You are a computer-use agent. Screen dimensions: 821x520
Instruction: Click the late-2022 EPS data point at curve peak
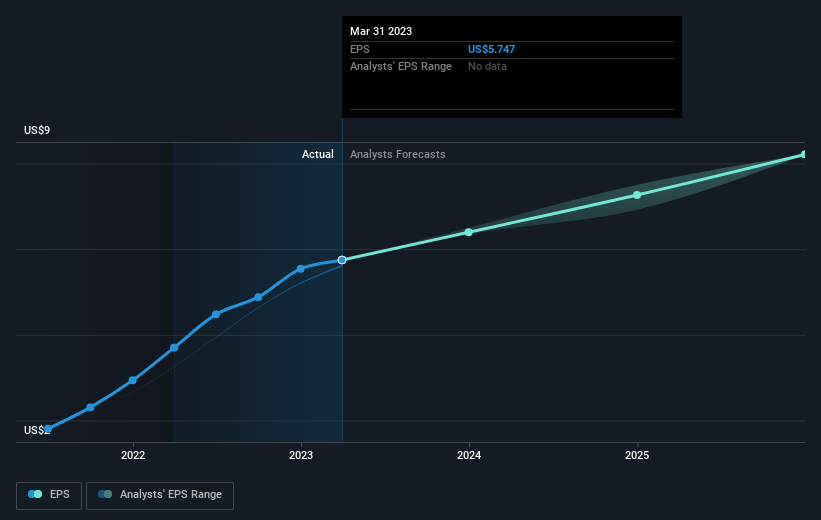coord(301,269)
